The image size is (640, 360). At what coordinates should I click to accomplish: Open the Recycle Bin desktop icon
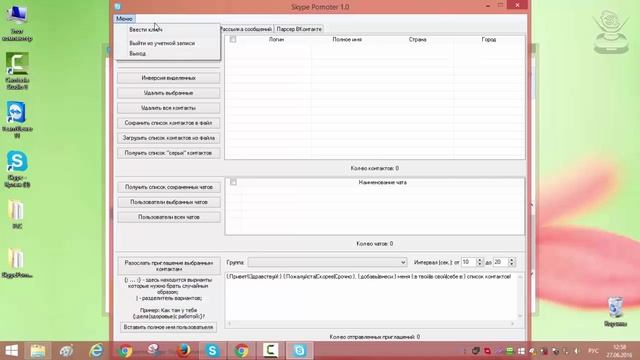coord(615,312)
